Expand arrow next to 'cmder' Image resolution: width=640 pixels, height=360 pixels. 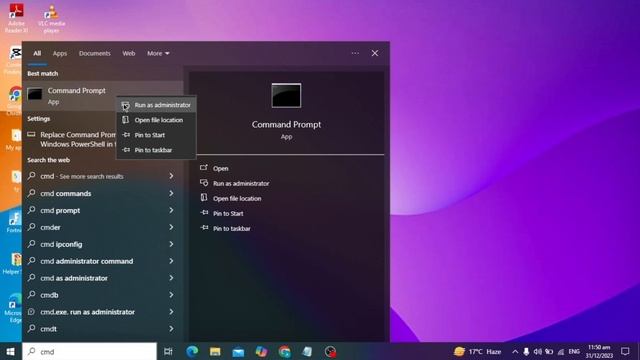click(x=171, y=227)
